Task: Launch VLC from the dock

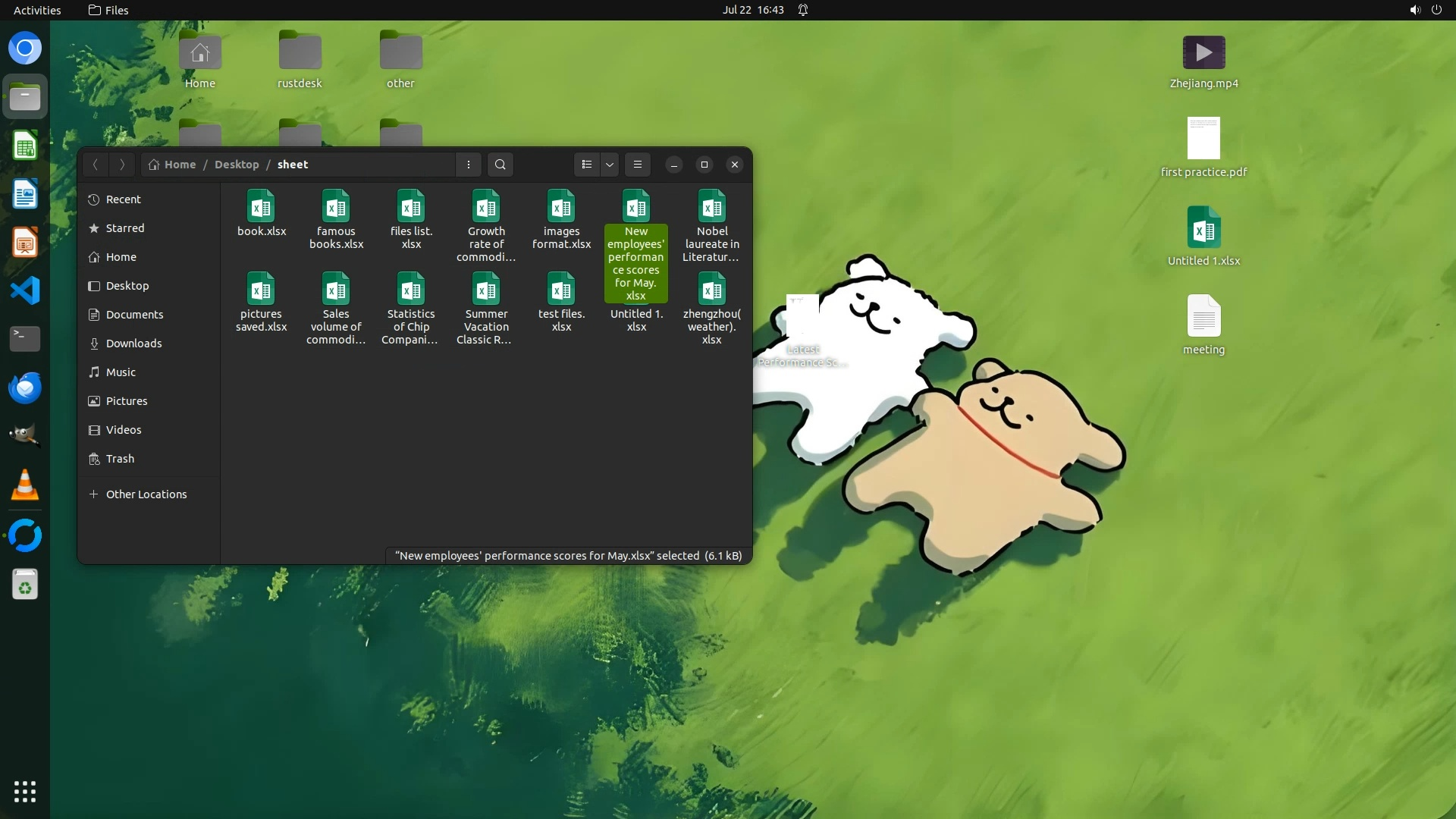Action: coord(25,485)
